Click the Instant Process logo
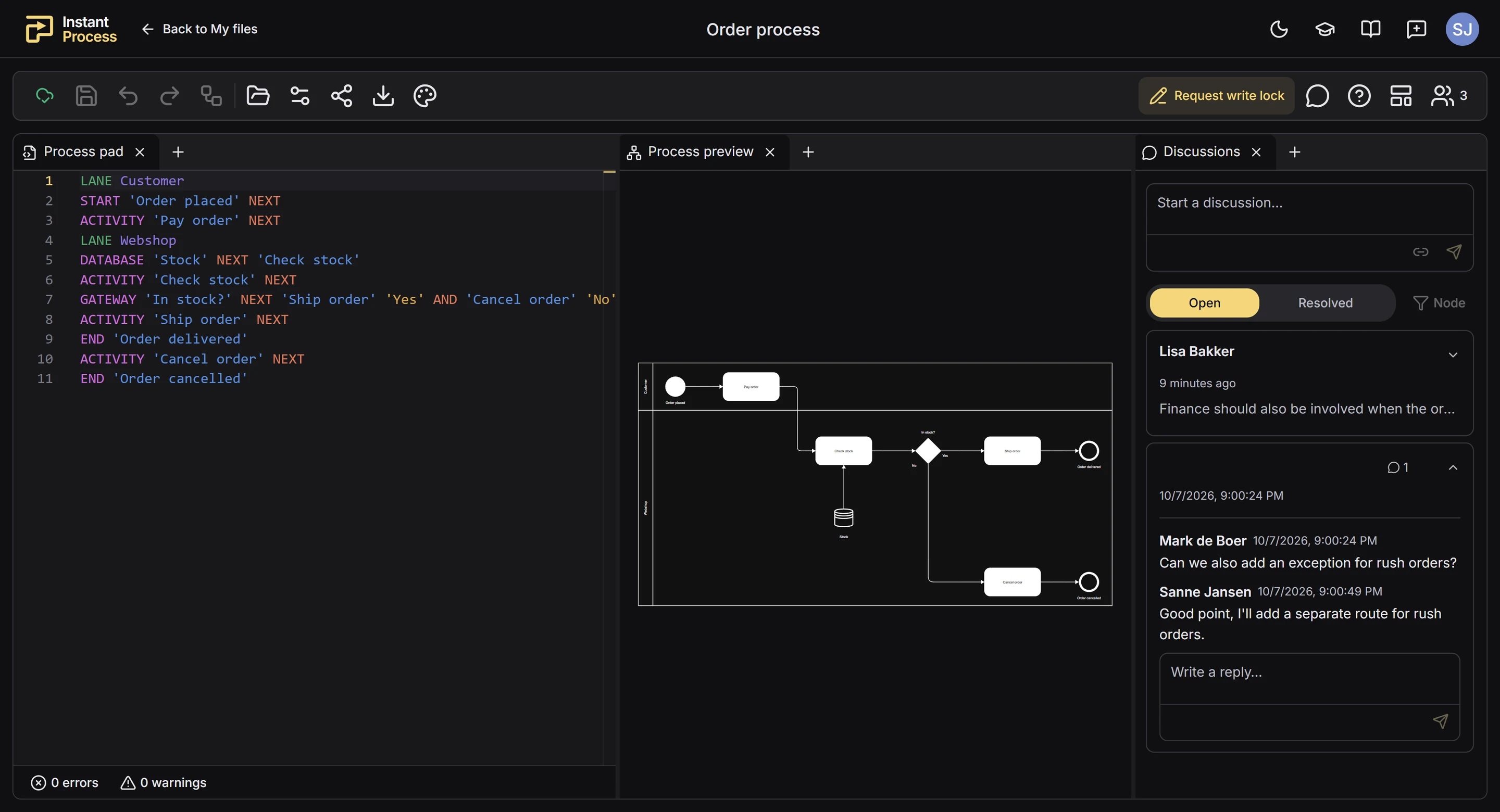The image size is (1500, 812). click(x=71, y=29)
